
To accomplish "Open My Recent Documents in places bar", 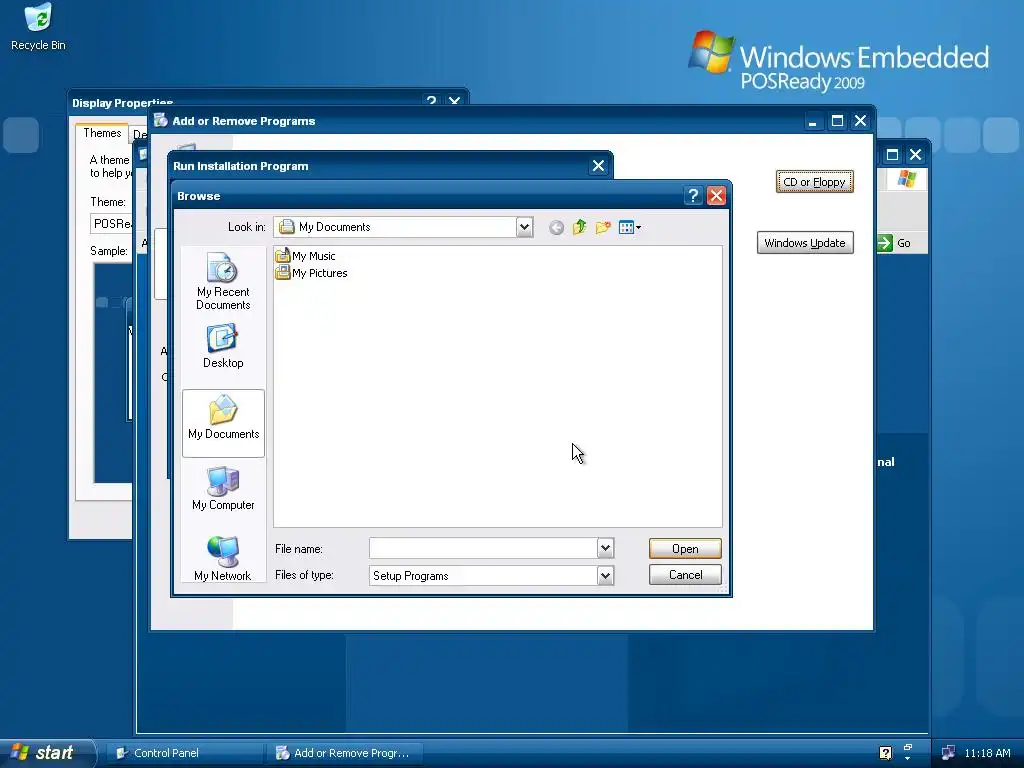I will tap(223, 281).
